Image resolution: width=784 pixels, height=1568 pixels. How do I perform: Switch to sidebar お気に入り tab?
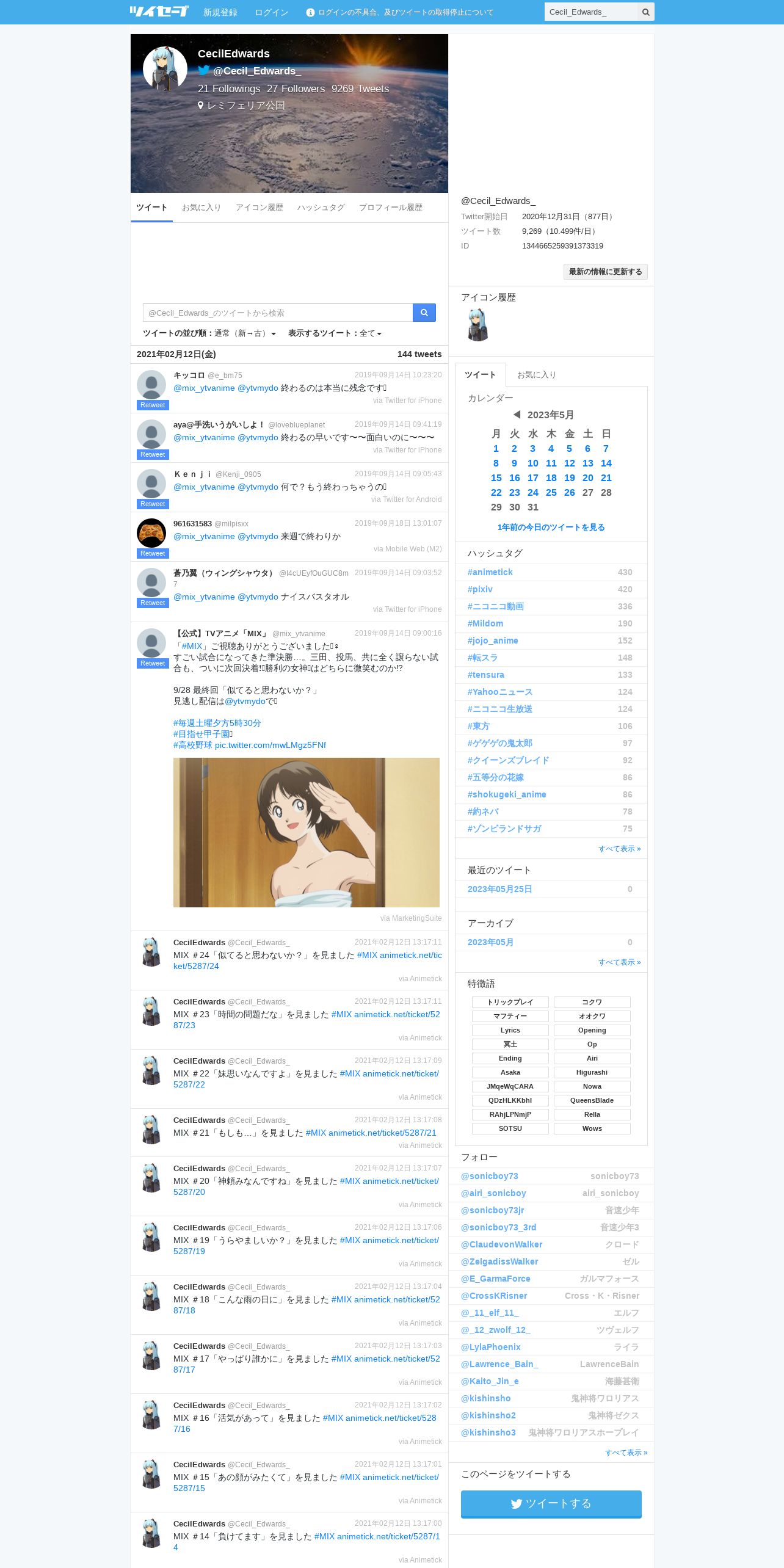[537, 375]
